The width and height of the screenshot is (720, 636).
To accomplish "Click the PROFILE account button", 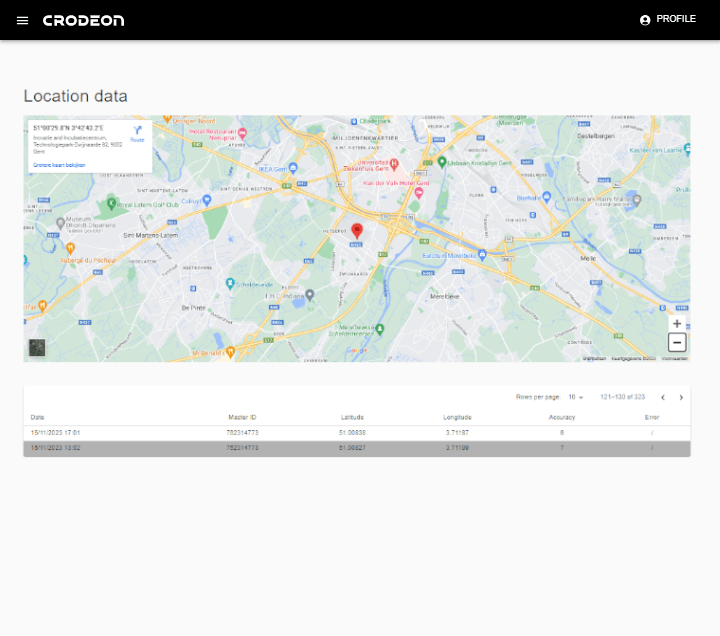I will tap(667, 19).
